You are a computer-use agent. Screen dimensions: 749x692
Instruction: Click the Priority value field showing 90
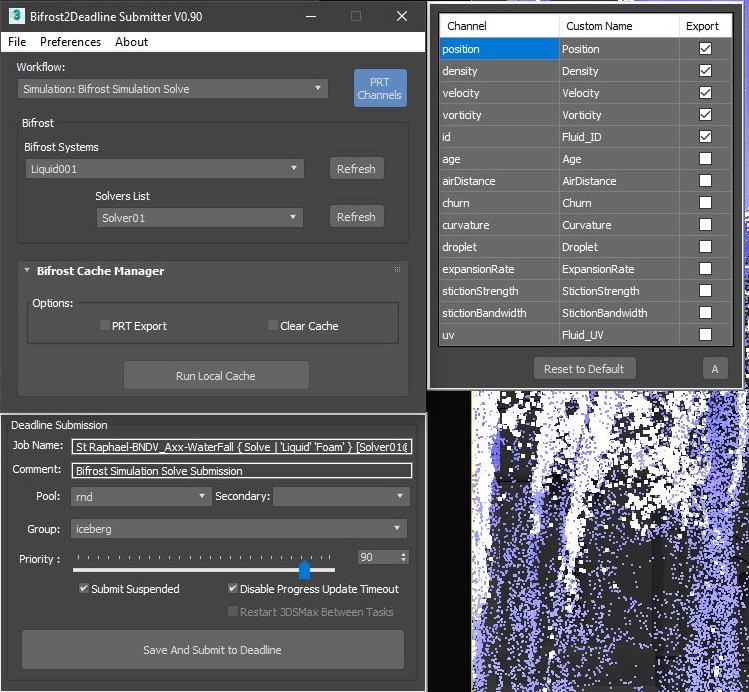(x=378, y=557)
